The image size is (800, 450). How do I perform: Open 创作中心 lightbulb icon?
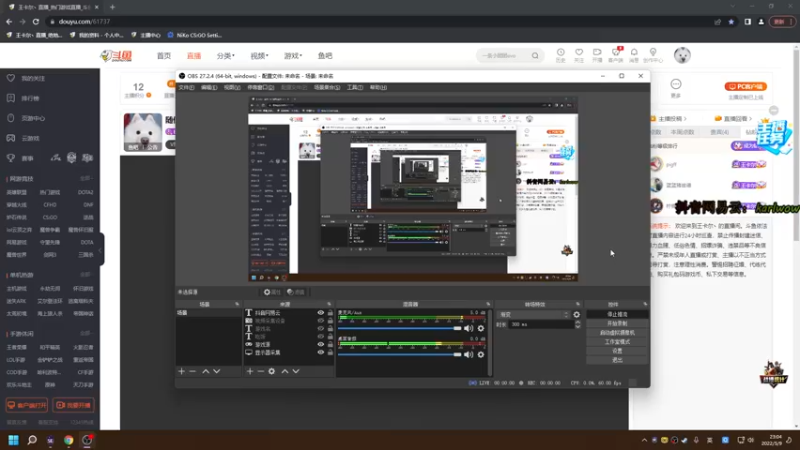[x=653, y=55]
